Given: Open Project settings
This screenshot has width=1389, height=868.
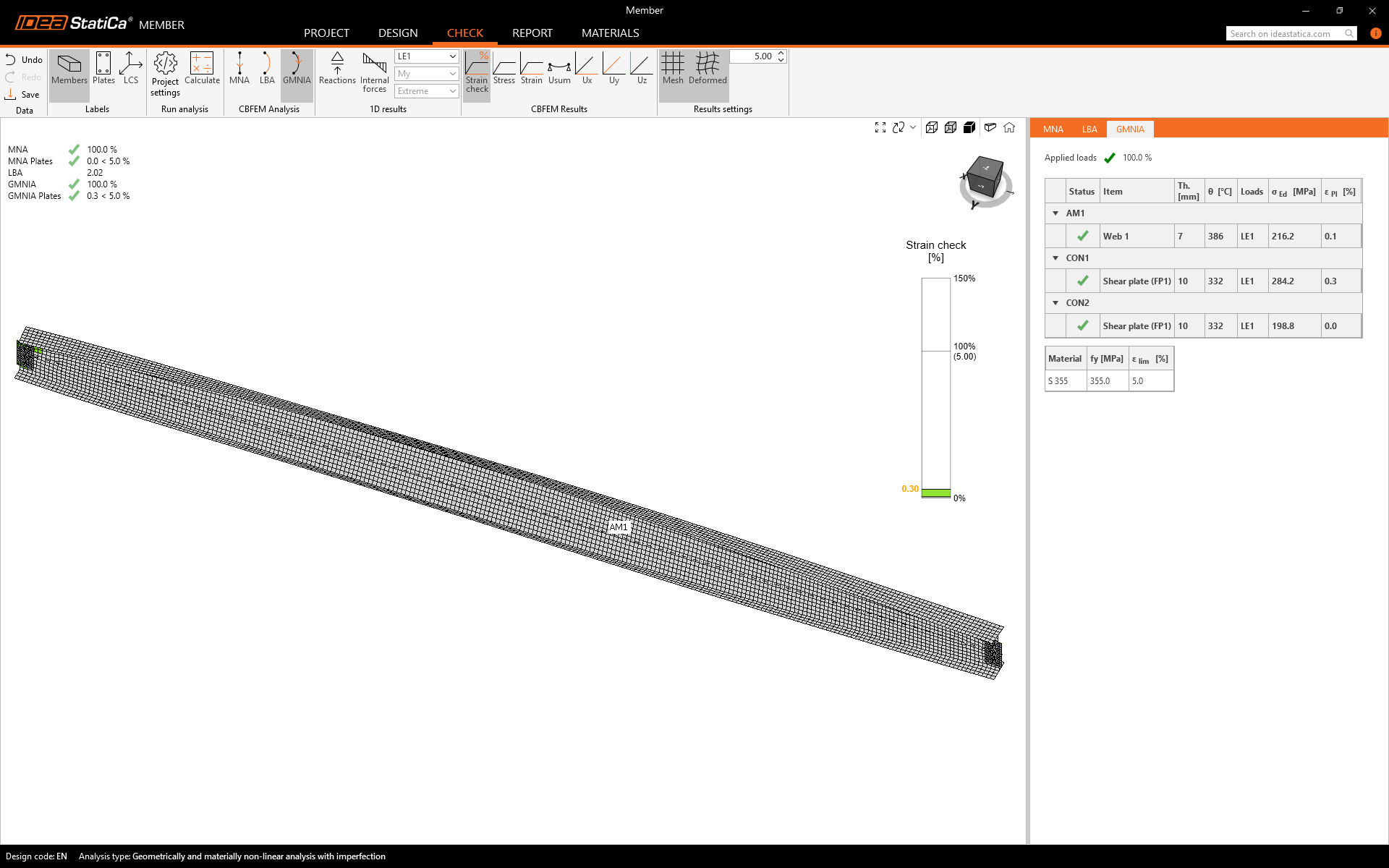Looking at the screenshot, I should [x=165, y=73].
